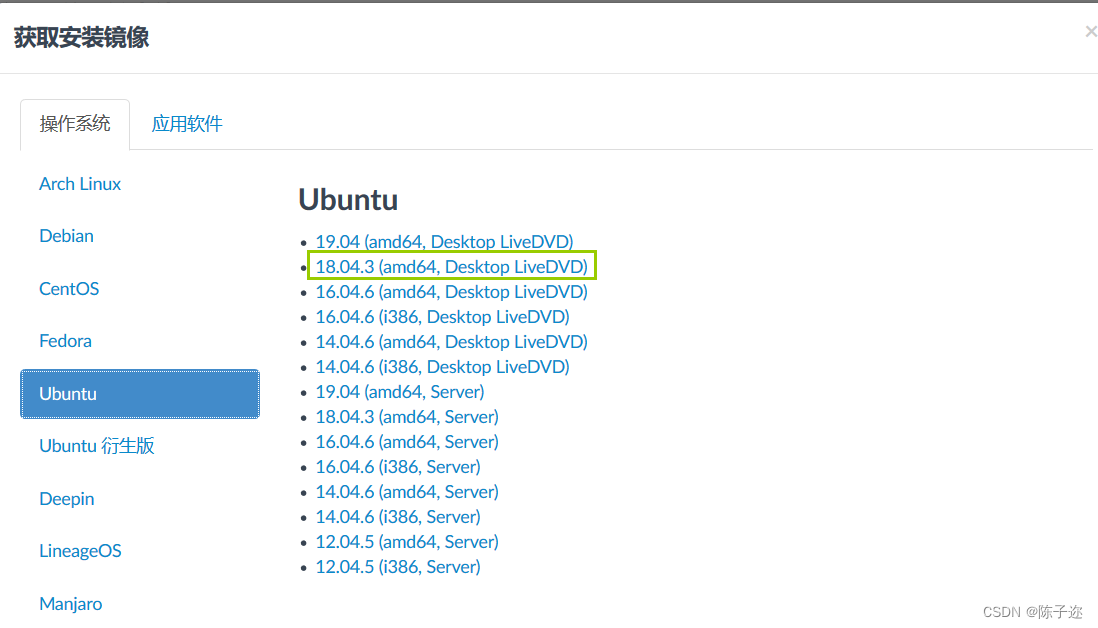Open Ubuntu 衍生版 in the sidebar
Viewport: 1098px width, 628px height.
point(97,446)
